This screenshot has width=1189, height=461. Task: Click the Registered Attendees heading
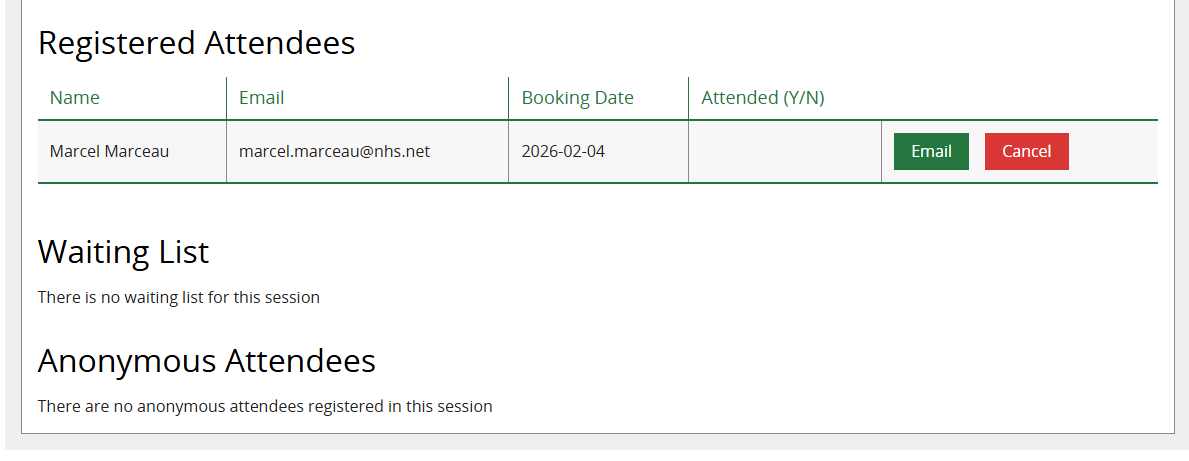point(196,43)
